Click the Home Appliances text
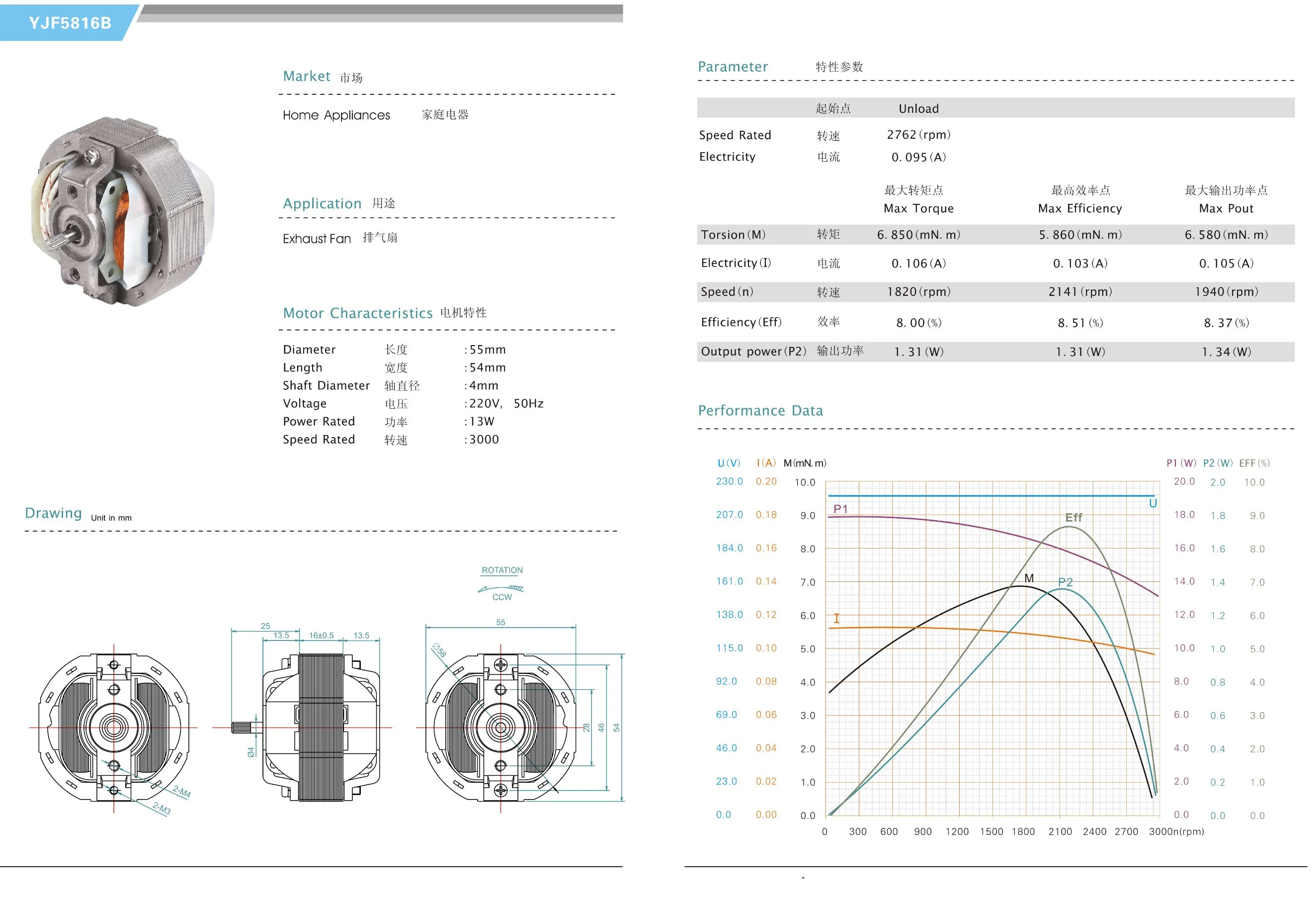The width and height of the screenshot is (1316, 901). 336,115
